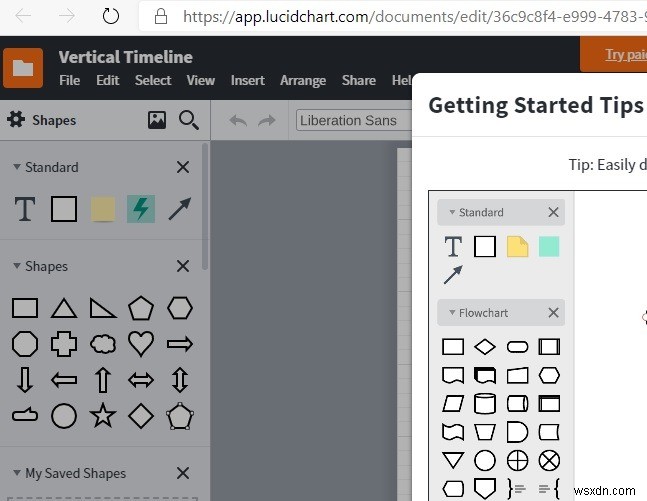
Task: Choose the polygon shape with vertex dots
Action: [x=180, y=416]
